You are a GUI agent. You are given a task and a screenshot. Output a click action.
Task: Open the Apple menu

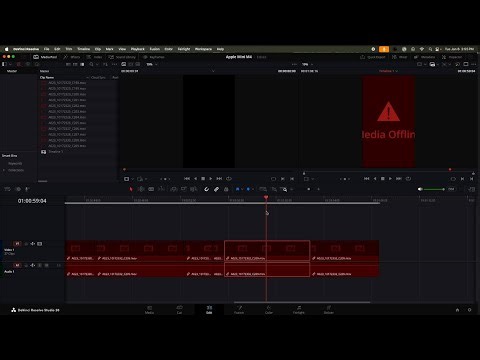(6, 49)
